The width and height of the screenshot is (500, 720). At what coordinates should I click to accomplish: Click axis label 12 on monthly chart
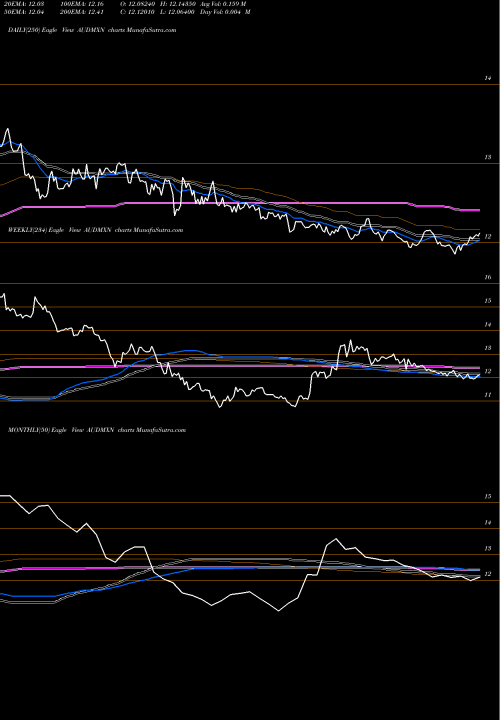pos(488,574)
